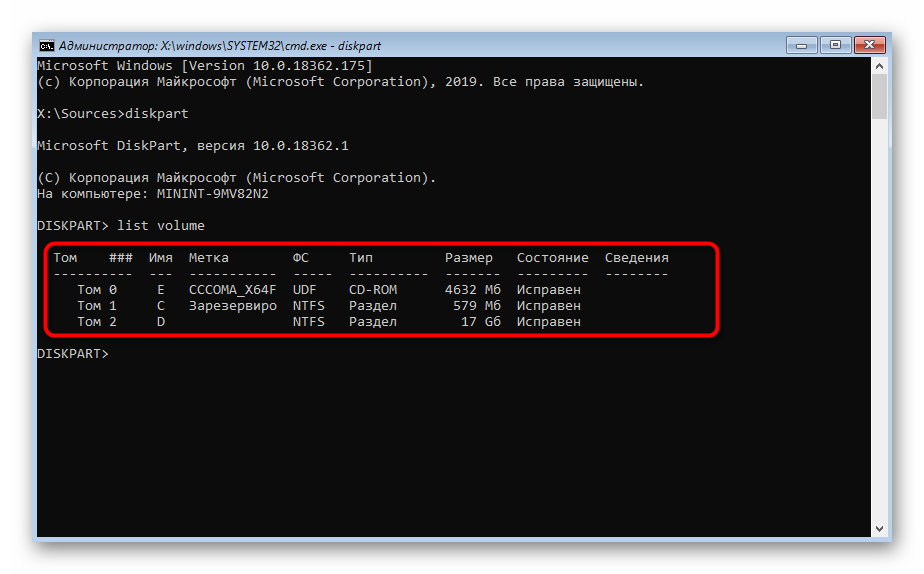Click the '17 Gб' size value
The width and height of the screenshot is (924, 574).
[x=481, y=321]
